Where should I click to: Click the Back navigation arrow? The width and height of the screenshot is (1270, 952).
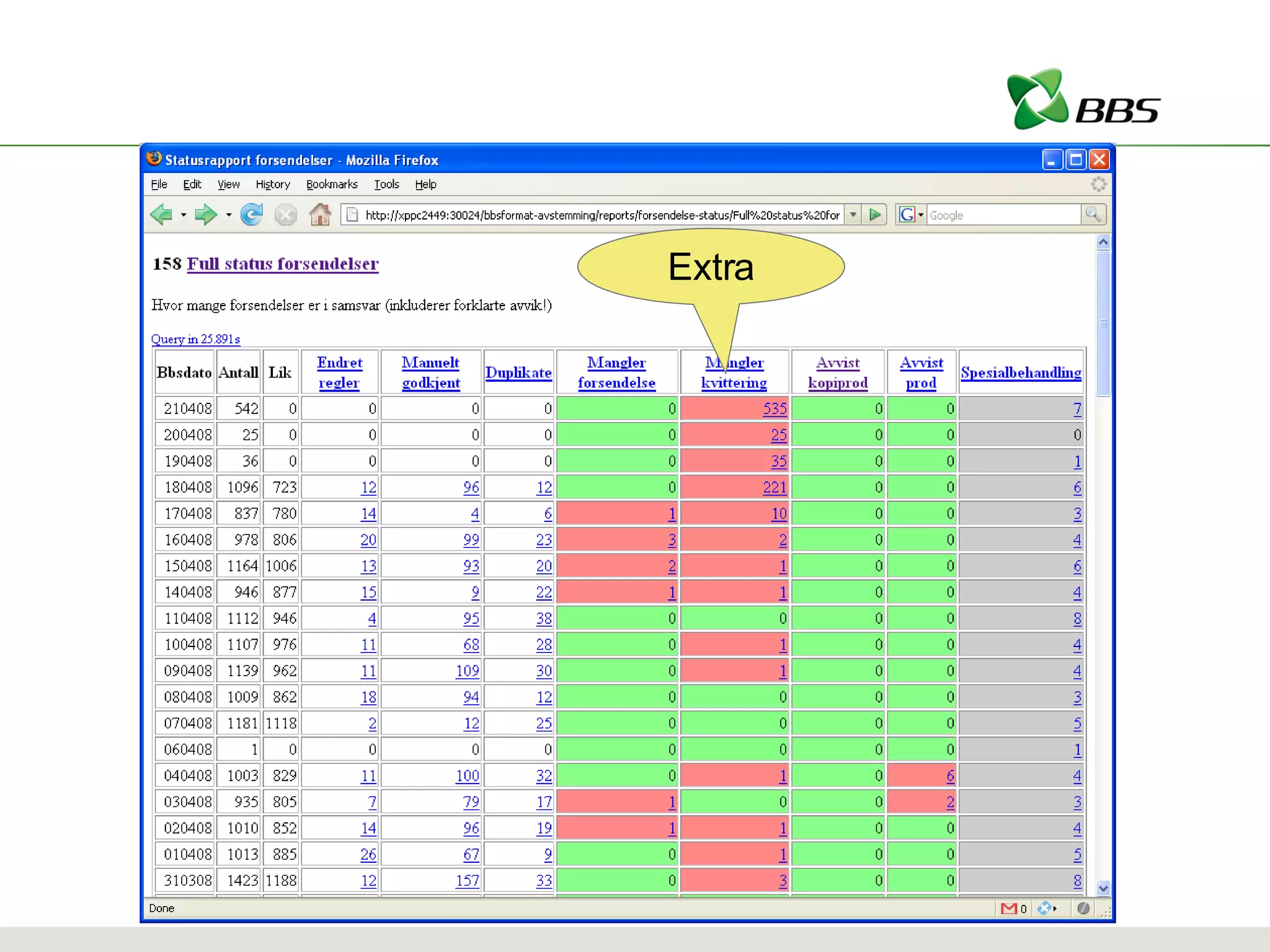(161, 215)
